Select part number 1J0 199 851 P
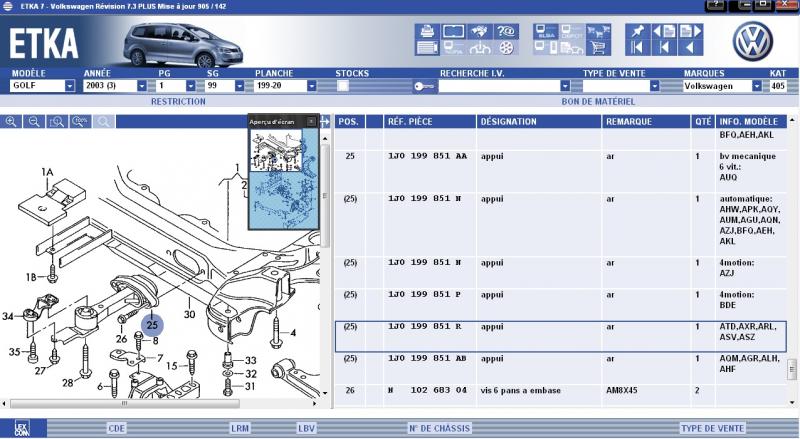 pyautogui.click(x=424, y=295)
